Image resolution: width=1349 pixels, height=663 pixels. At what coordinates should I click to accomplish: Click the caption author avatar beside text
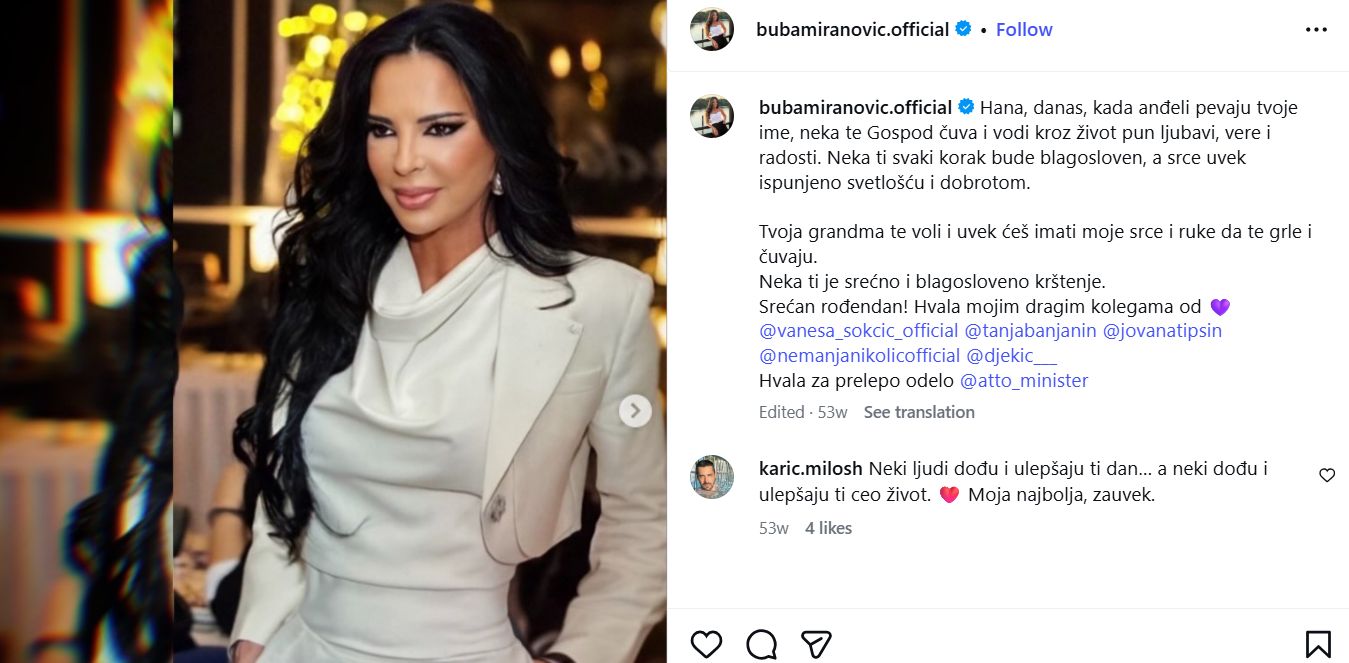point(712,116)
